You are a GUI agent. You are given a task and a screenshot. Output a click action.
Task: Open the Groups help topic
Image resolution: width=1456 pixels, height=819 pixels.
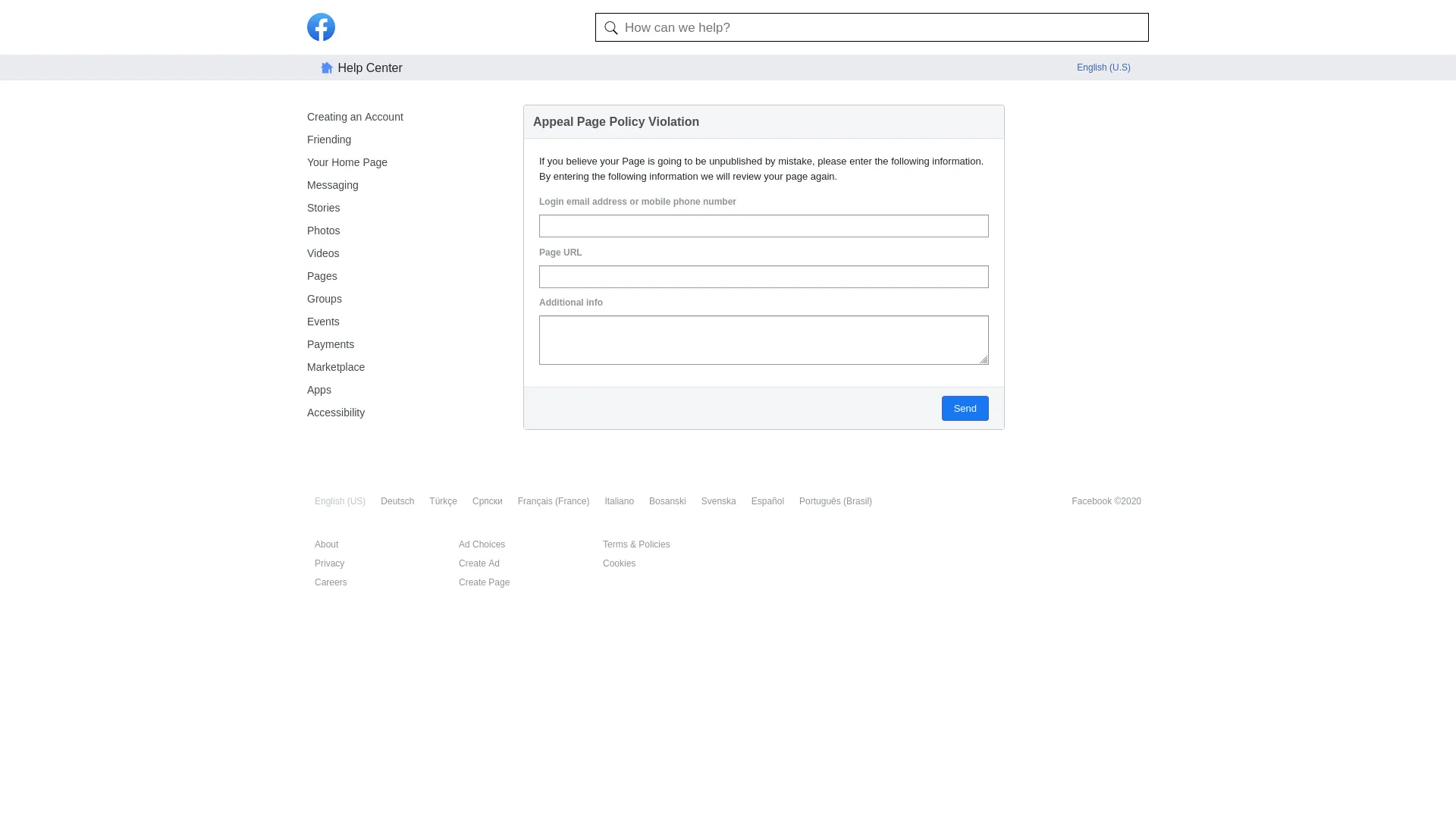pos(325,299)
